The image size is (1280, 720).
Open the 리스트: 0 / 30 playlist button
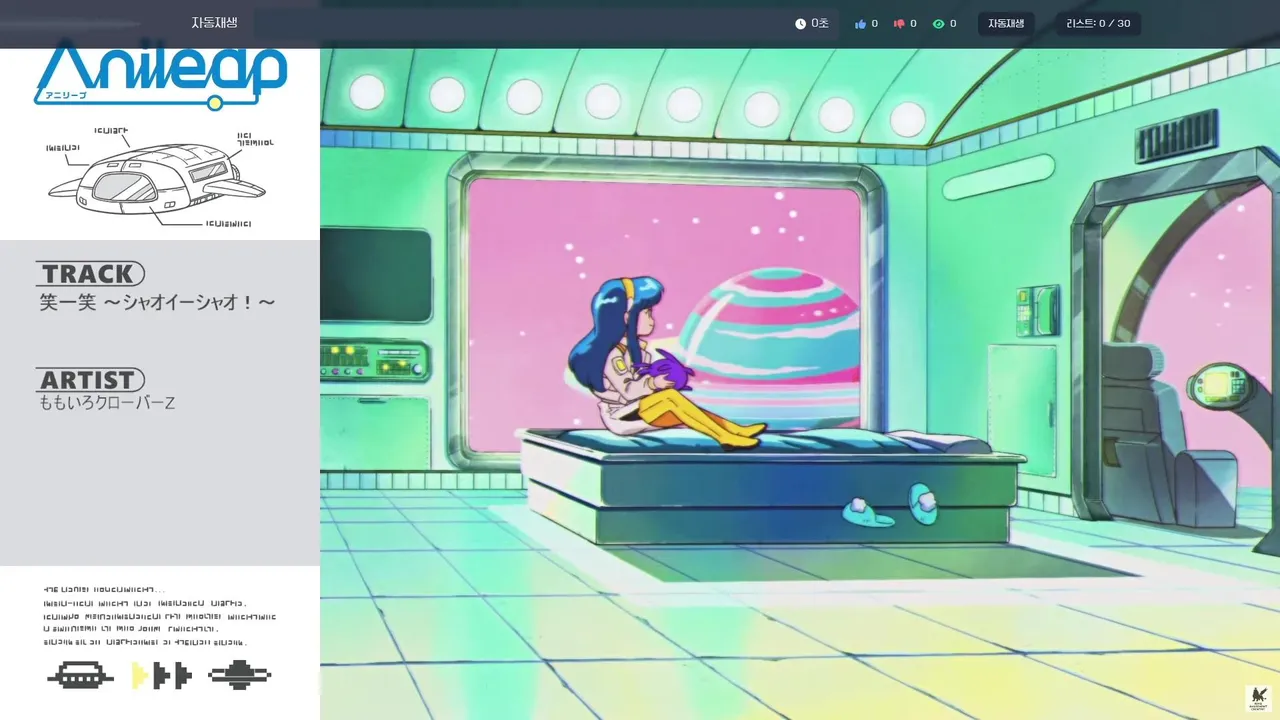[x=1098, y=24]
